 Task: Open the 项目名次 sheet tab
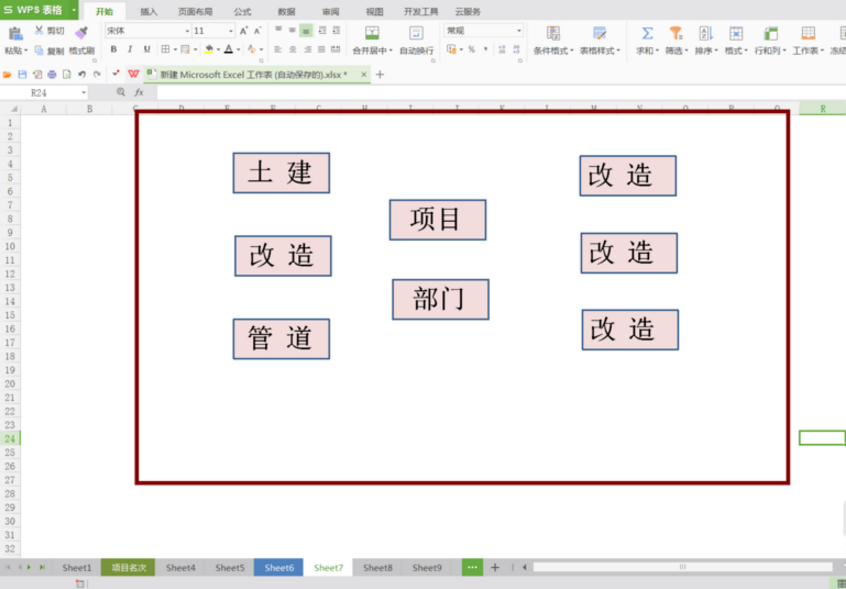[x=128, y=567]
